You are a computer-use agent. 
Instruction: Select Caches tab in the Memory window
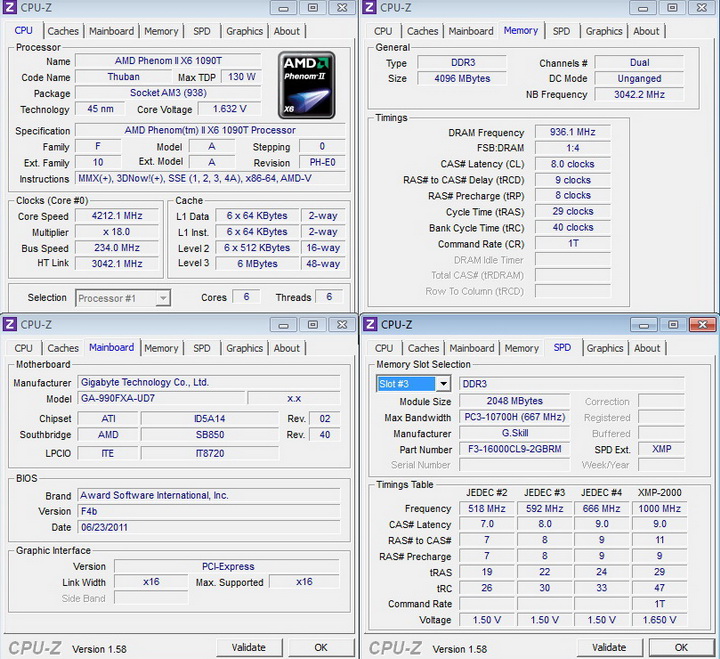point(422,31)
